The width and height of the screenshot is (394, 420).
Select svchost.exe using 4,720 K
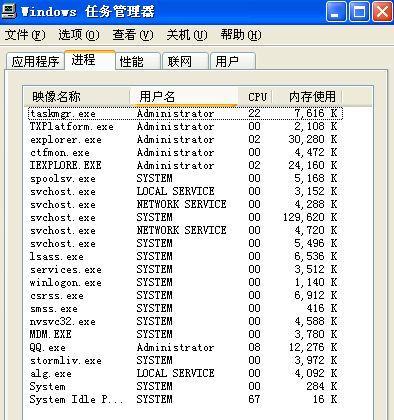[x=185, y=230]
